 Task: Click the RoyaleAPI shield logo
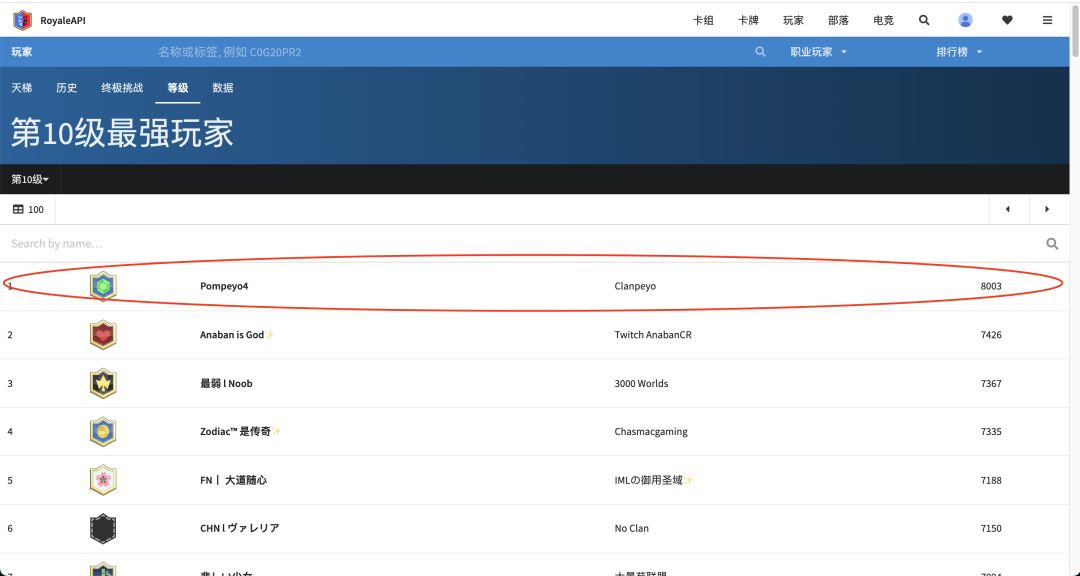tap(23, 20)
